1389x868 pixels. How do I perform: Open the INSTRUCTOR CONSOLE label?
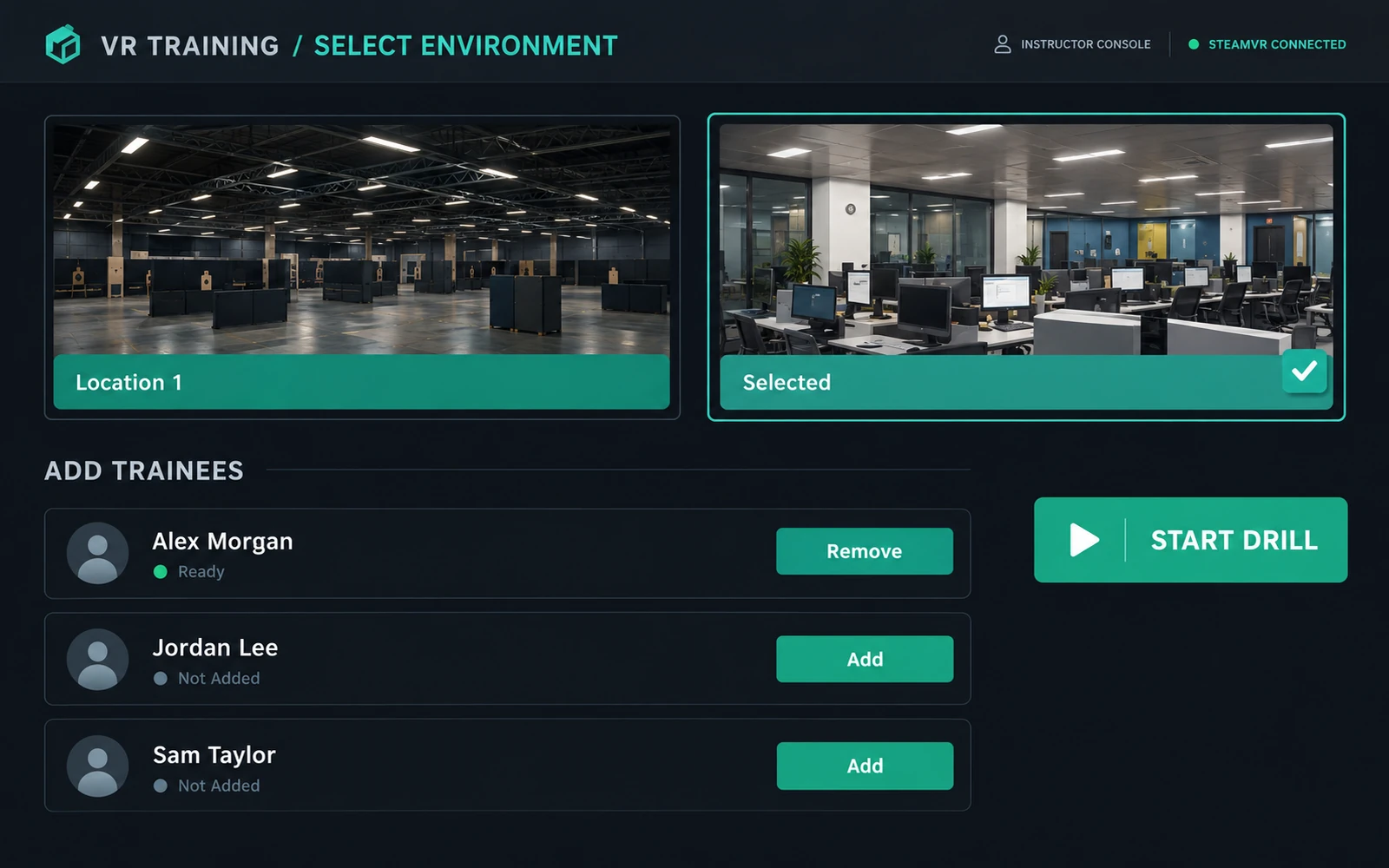1085,44
